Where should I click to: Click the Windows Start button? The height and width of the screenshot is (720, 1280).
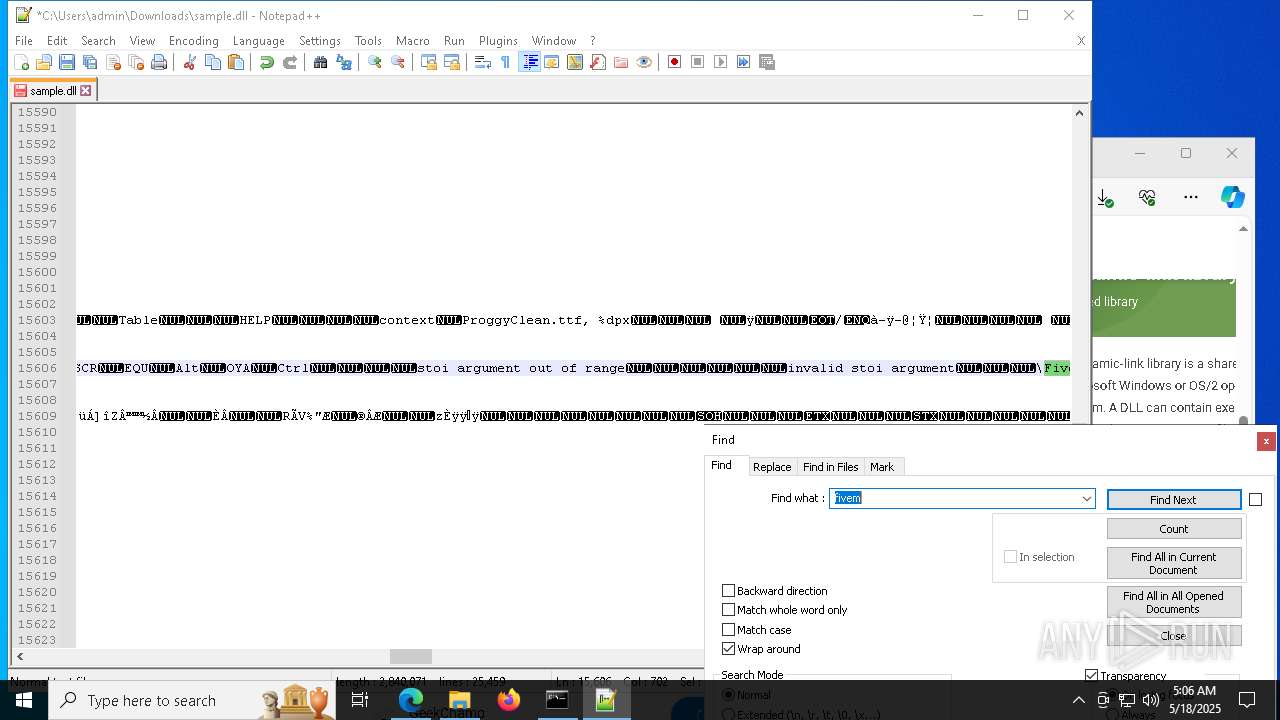(24, 700)
